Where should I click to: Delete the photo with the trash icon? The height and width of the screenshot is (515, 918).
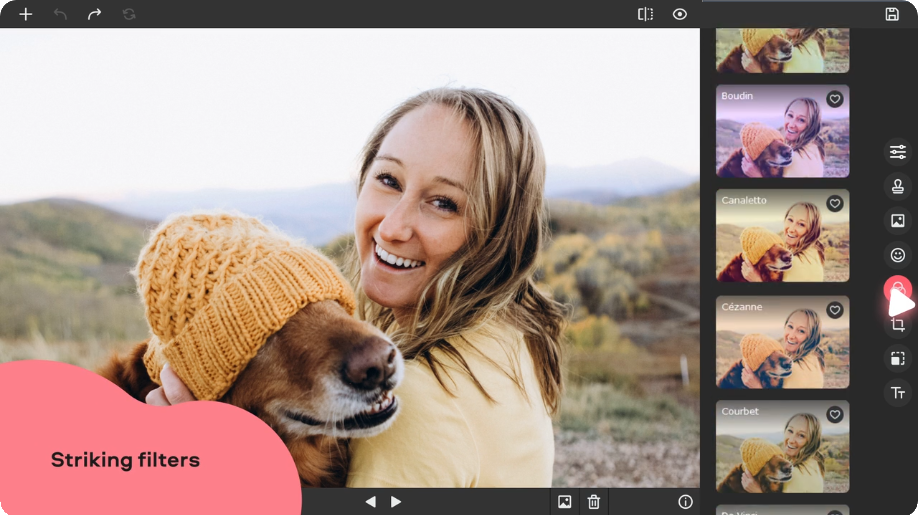594,502
